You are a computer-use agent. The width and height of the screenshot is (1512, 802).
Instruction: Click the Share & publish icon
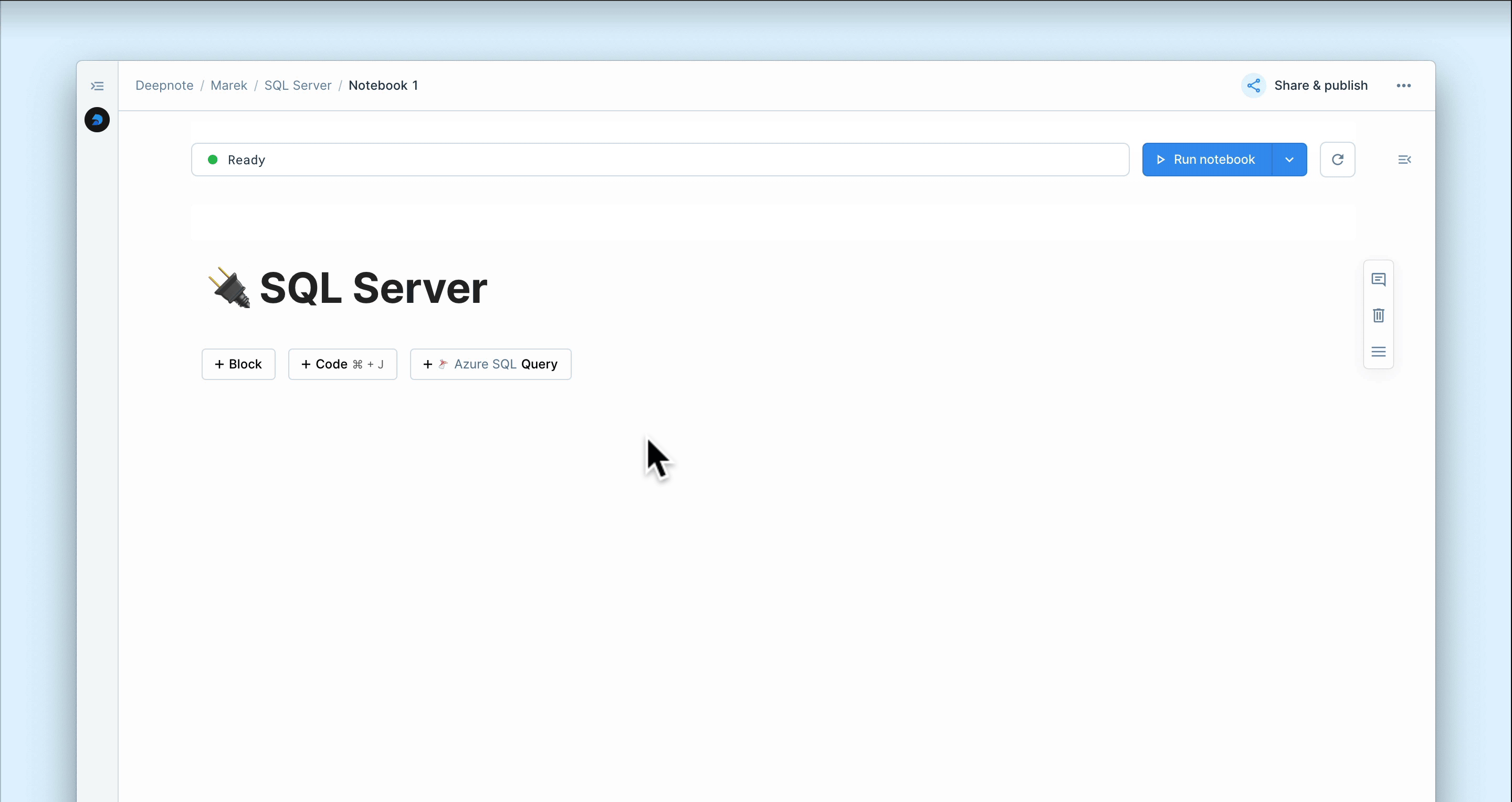point(1253,85)
